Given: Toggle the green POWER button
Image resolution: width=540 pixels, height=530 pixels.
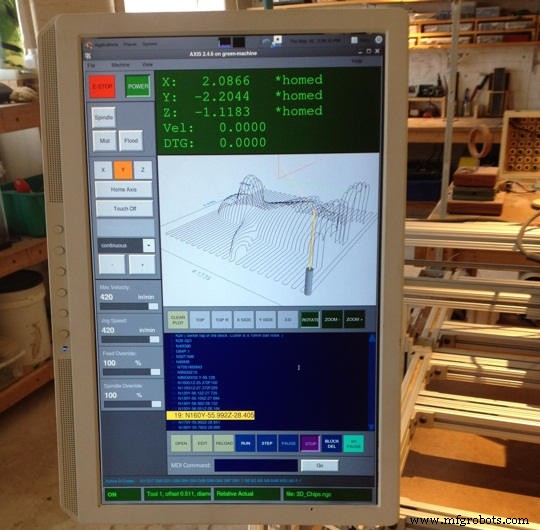Looking at the screenshot, I should 138,86.
